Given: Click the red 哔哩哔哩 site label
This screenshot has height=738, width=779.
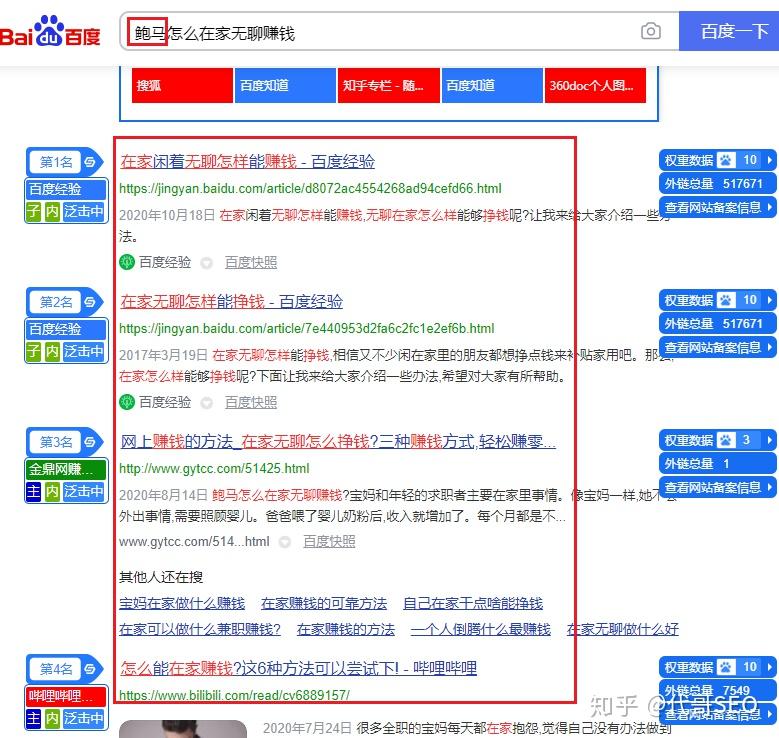Looking at the screenshot, I should 66,696.
